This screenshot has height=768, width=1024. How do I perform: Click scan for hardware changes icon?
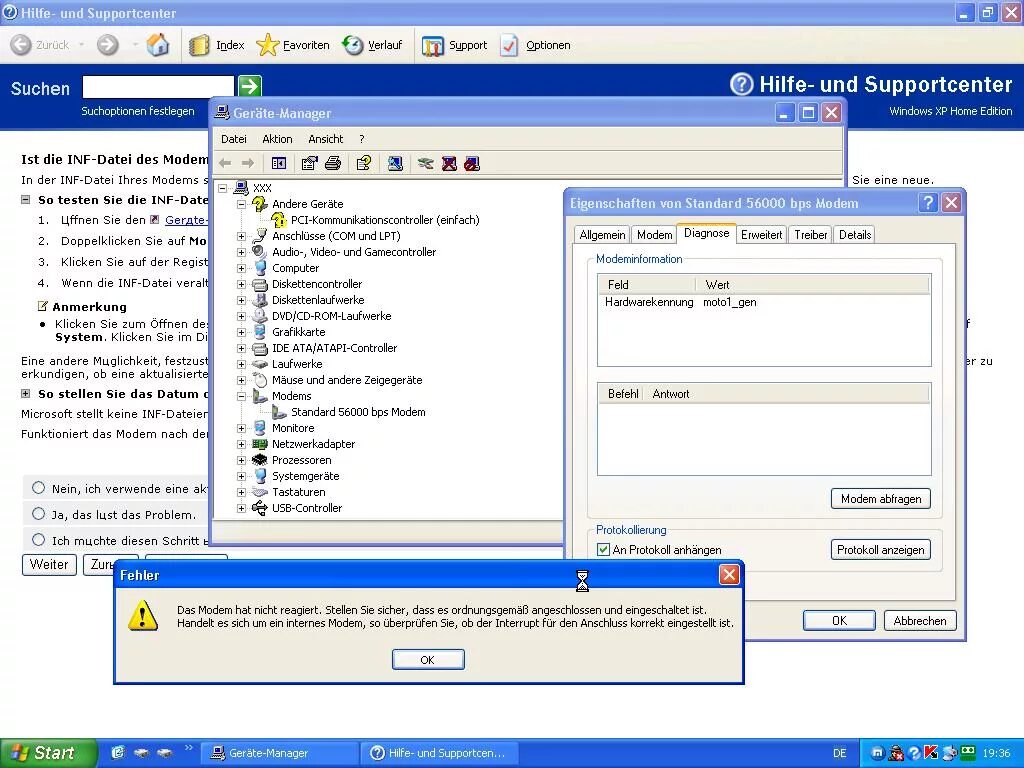click(395, 163)
